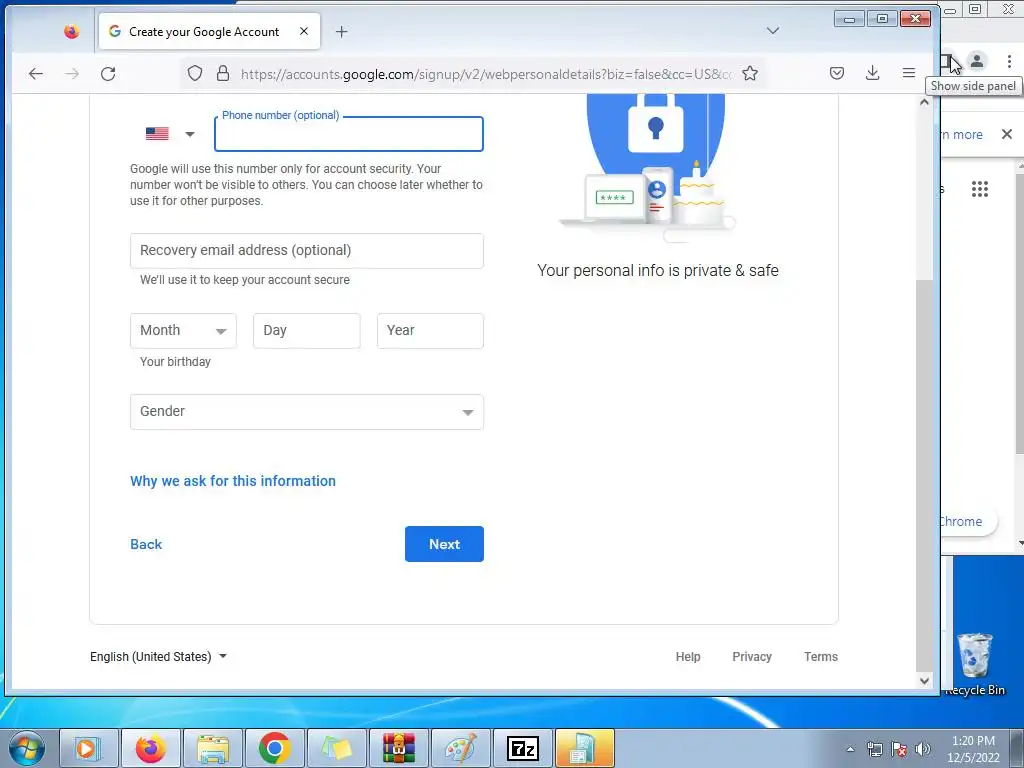1024x768 pixels.
Task: Click the Day input field
Action: pyautogui.click(x=307, y=330)
